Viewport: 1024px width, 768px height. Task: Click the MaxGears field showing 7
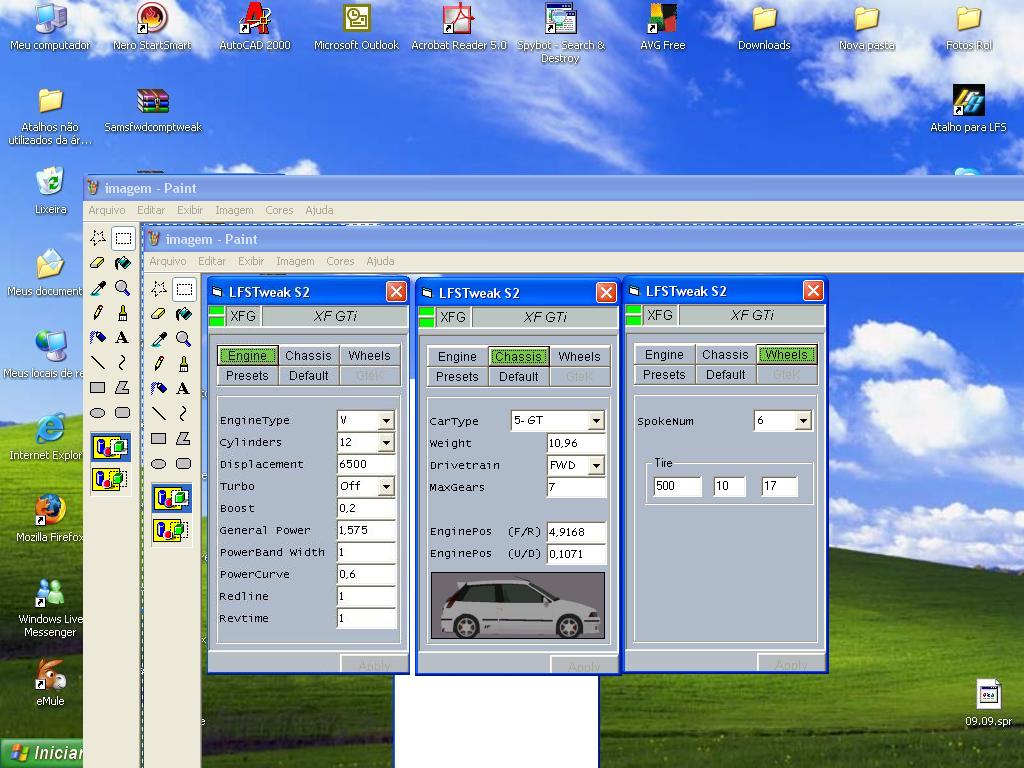[576, 487]
